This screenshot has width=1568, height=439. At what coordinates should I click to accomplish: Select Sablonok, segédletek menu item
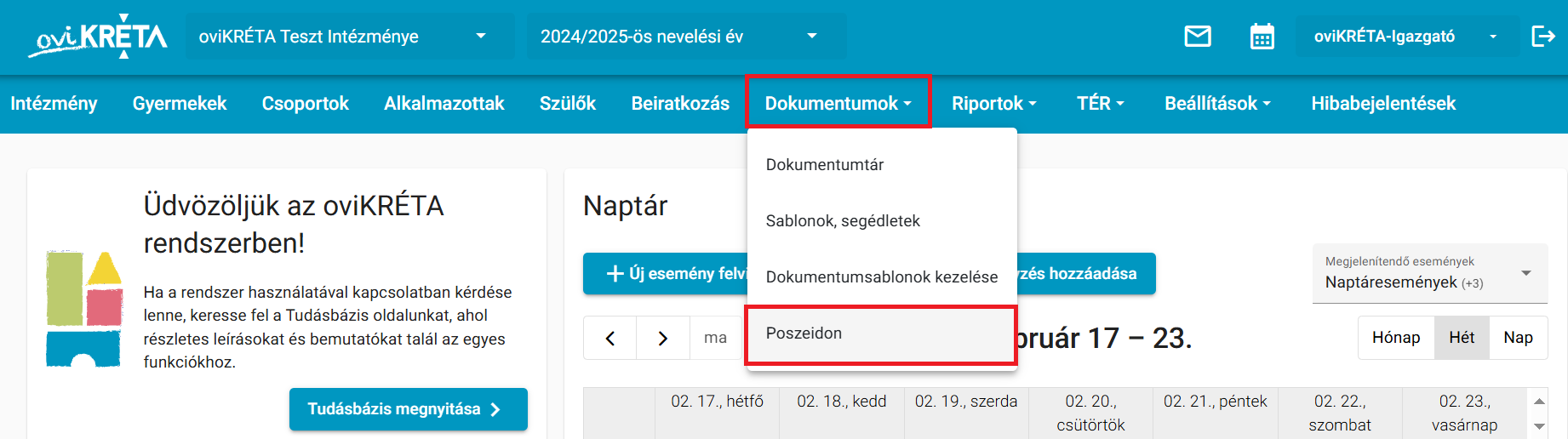tap(882, 221)
